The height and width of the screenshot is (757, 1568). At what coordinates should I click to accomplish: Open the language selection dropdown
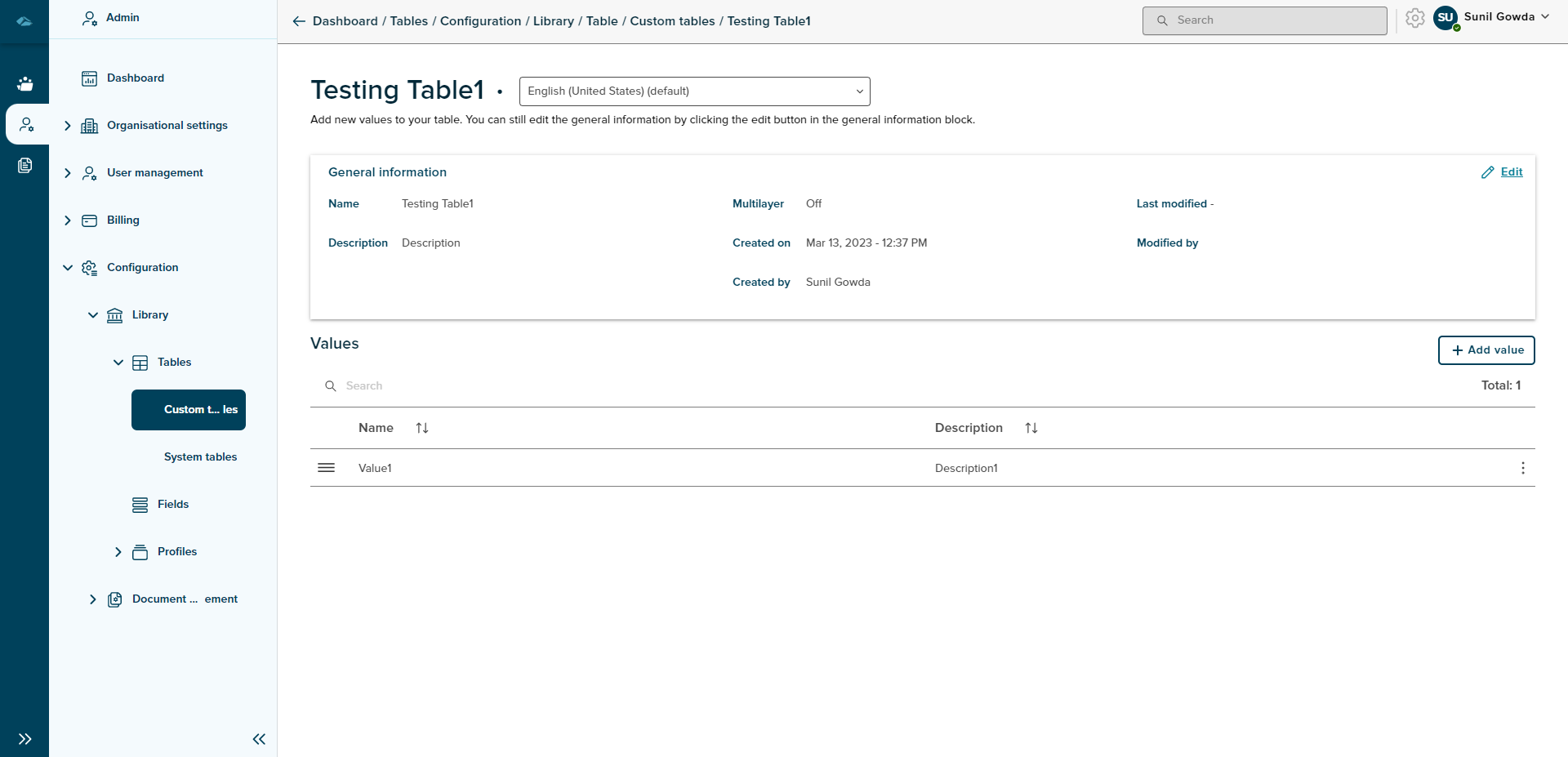(x=694, y=91)
